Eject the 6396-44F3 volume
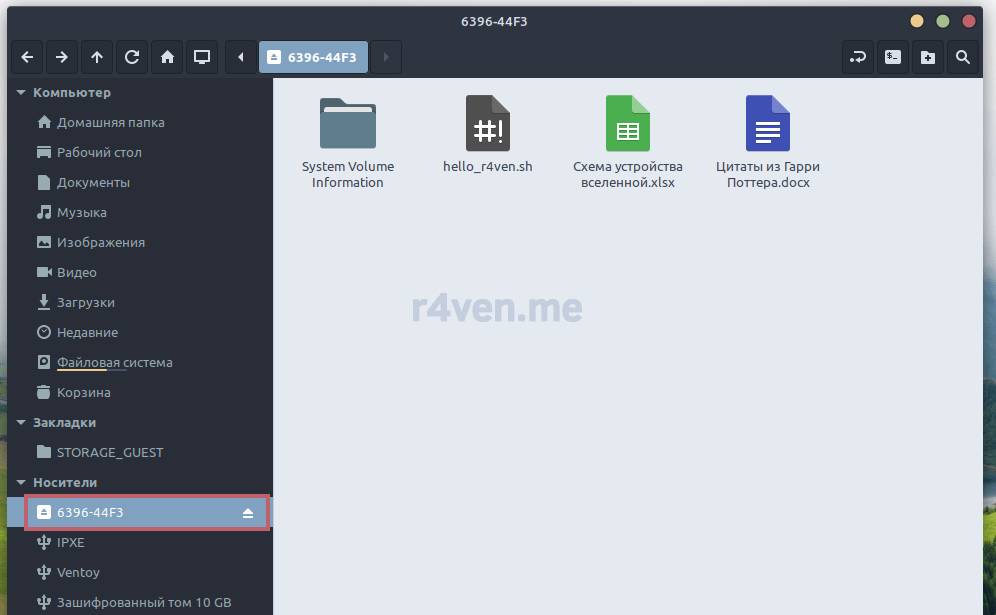The image size is (996, 615). (248, 513)
